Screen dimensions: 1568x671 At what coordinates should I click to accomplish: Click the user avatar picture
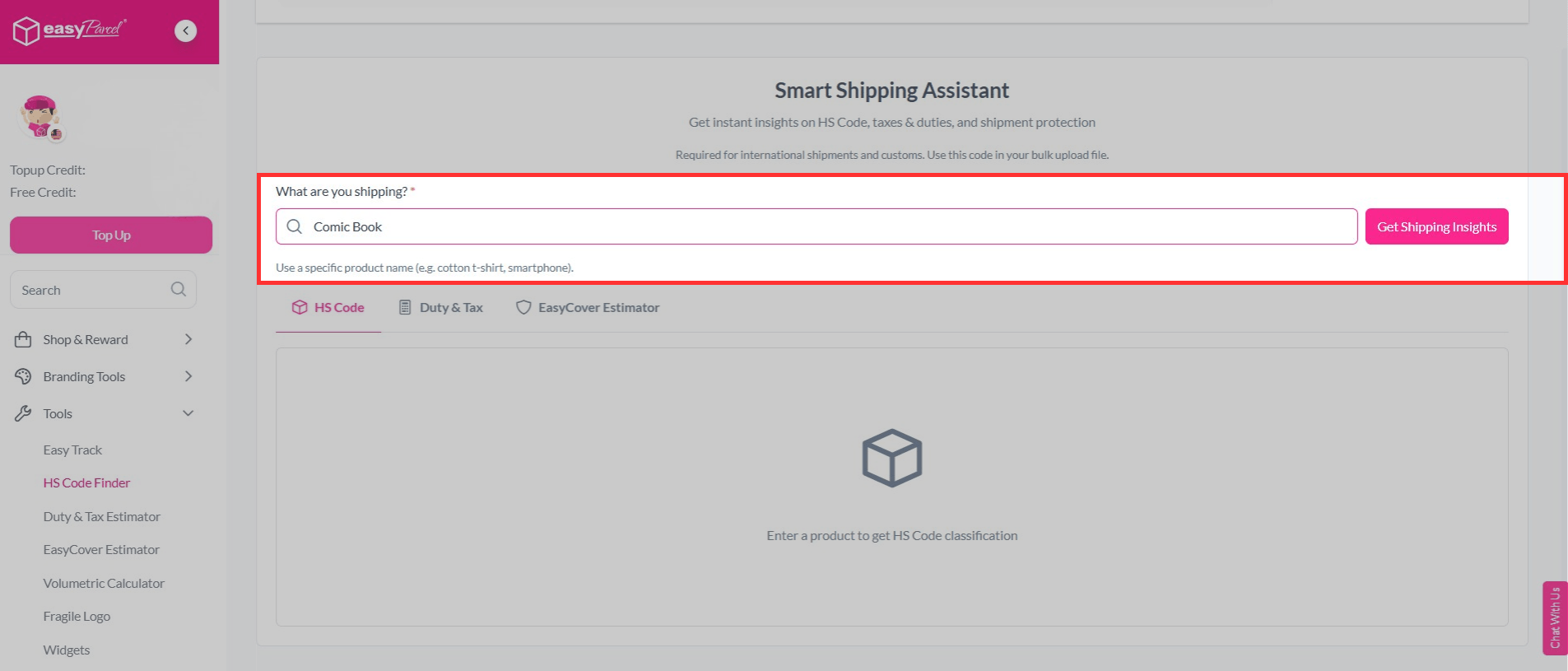40,118
